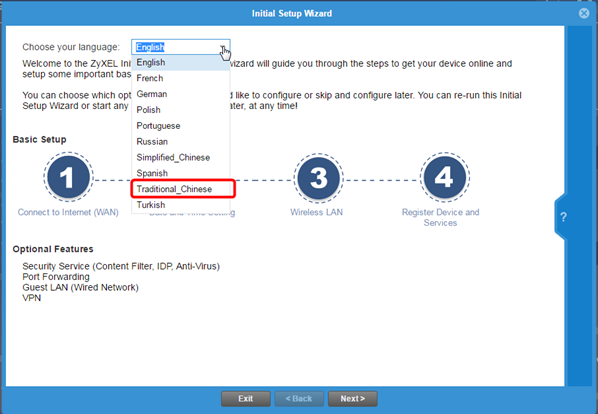Click Guest LAN (Wired Network) text
Viewport: 598px width, 414px height.
coord(80,287)
